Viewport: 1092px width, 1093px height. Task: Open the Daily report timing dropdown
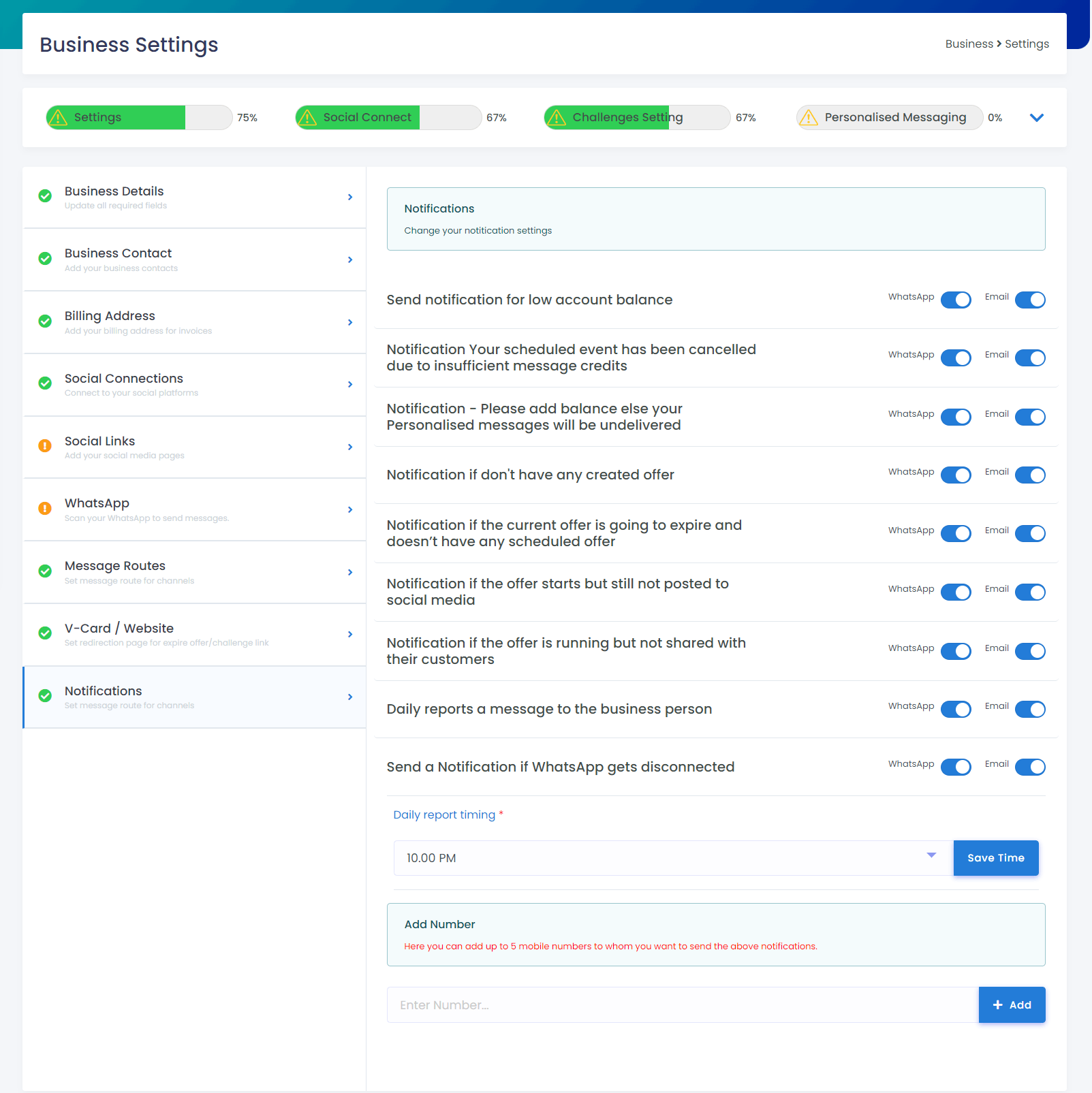click(x=673, y=858)
